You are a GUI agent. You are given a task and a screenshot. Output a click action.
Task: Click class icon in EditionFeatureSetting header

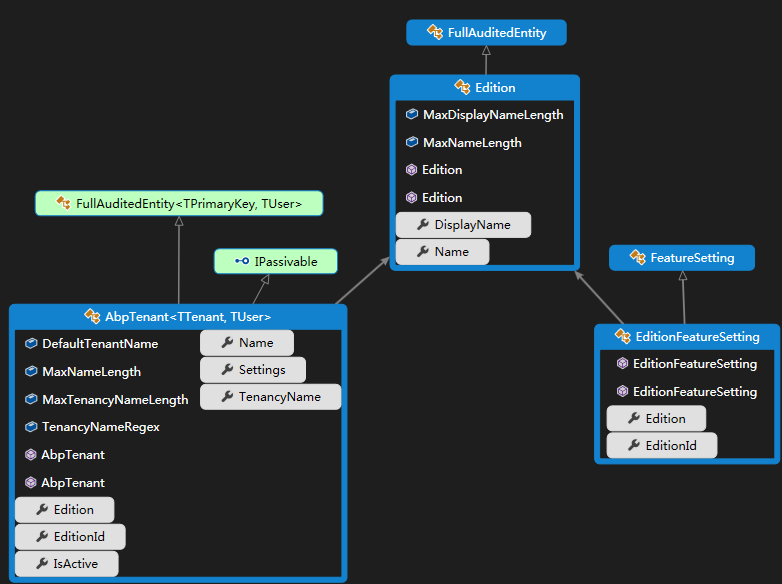coord(623,336)
